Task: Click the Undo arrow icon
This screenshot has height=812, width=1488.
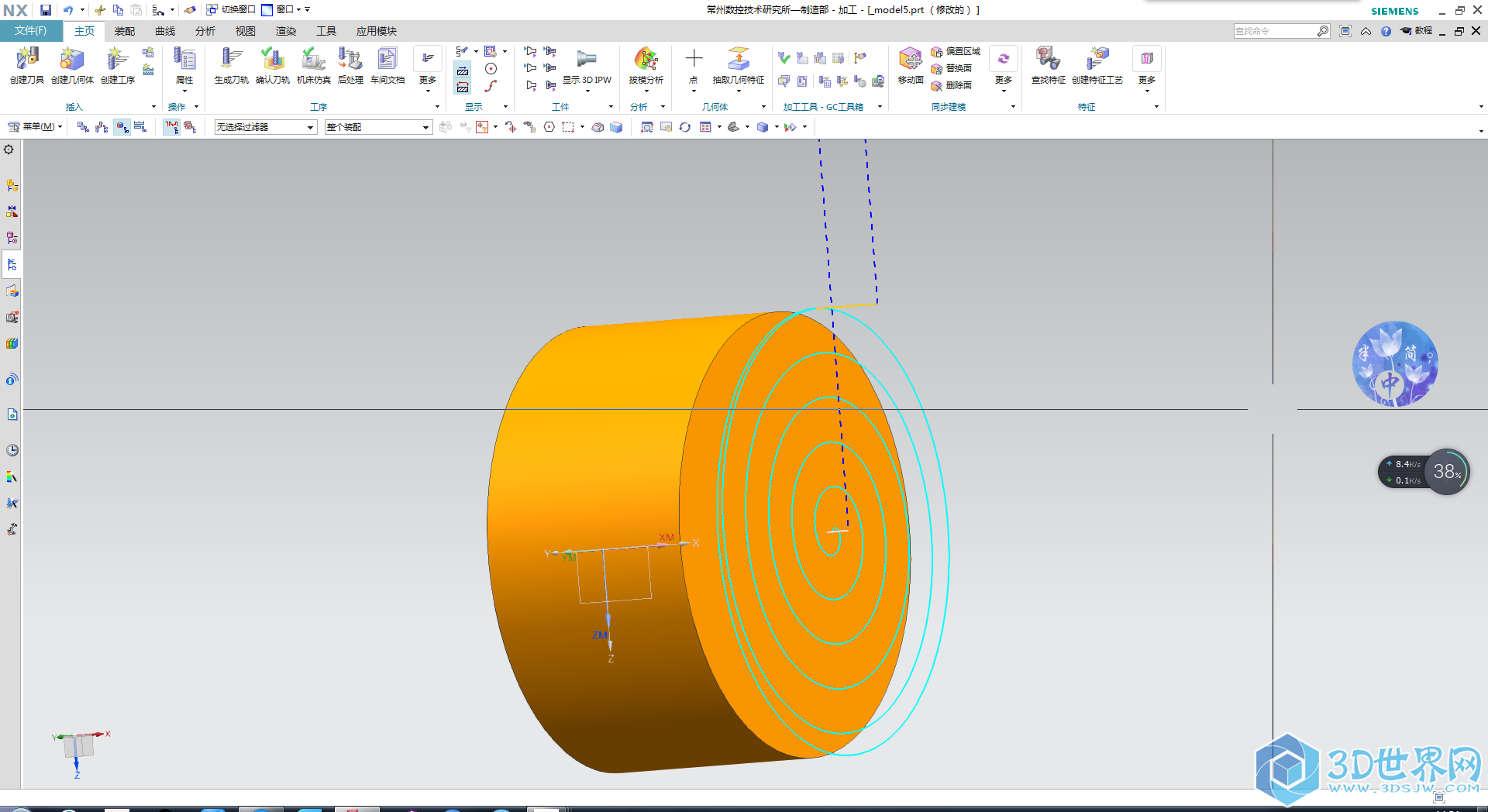Action: pos(68,10)
